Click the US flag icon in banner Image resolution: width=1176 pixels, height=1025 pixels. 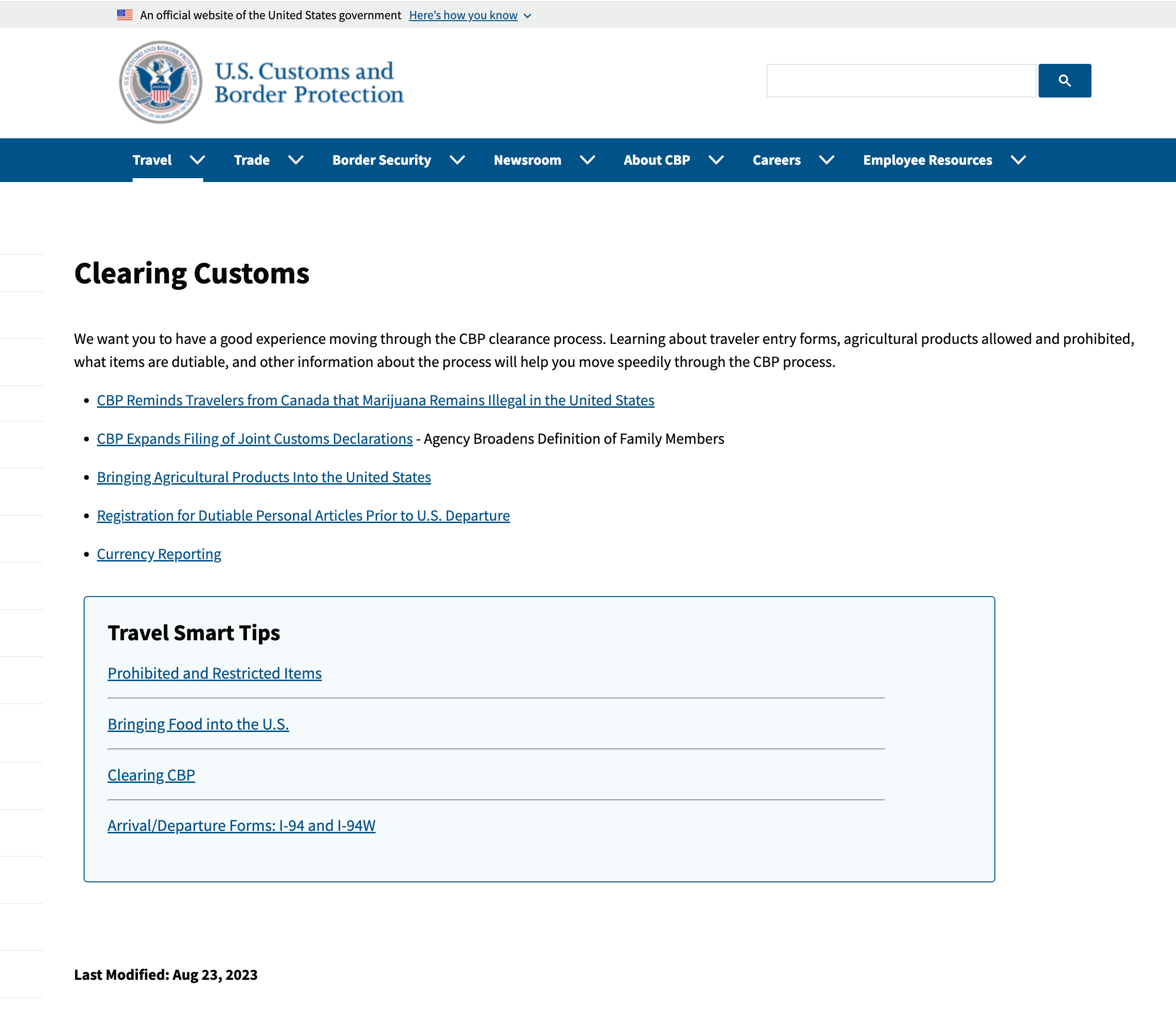[125, 15]
